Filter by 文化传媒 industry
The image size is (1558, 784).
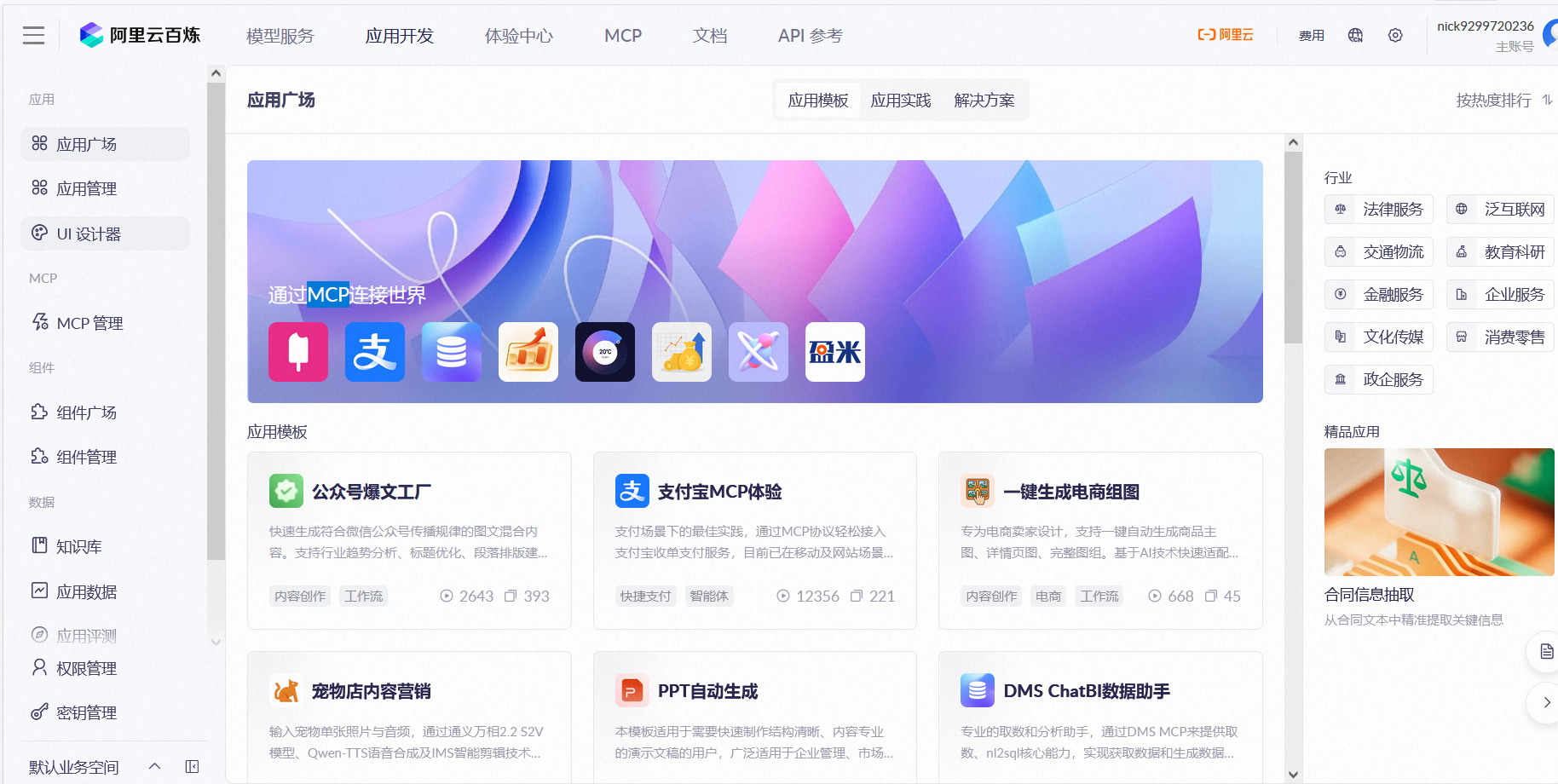coord(1379,337)
